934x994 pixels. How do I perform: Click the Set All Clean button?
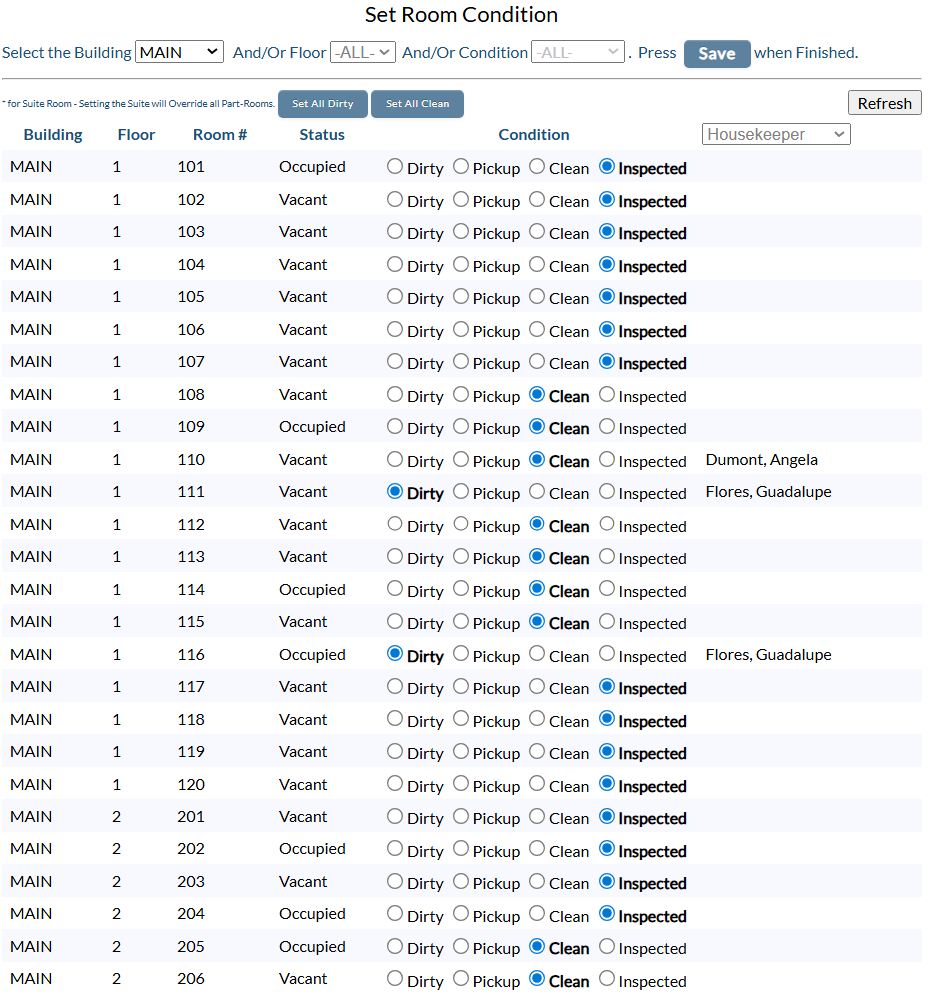tap(418, 104)
